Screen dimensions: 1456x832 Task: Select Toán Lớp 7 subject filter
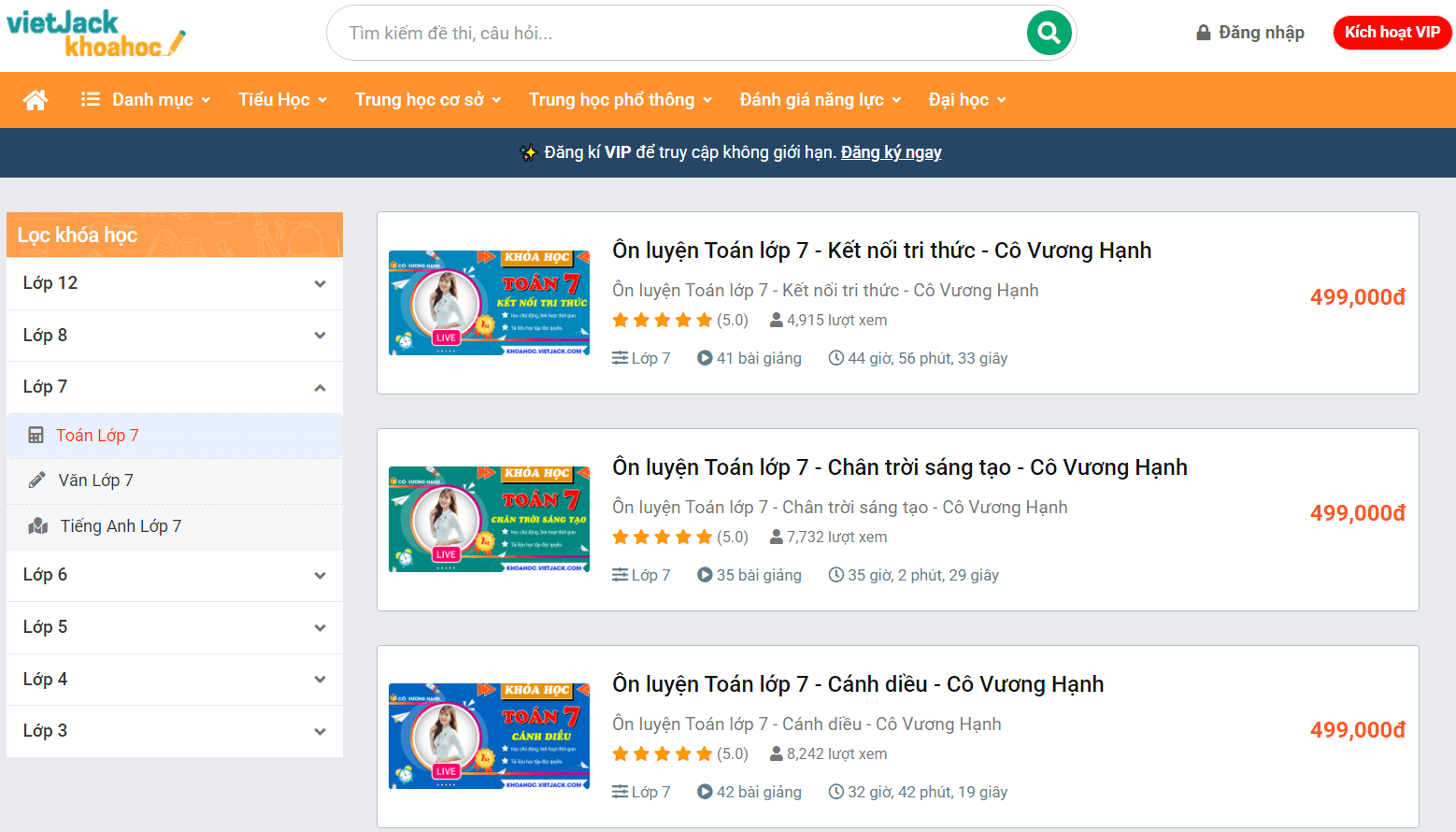pos(175,436)
